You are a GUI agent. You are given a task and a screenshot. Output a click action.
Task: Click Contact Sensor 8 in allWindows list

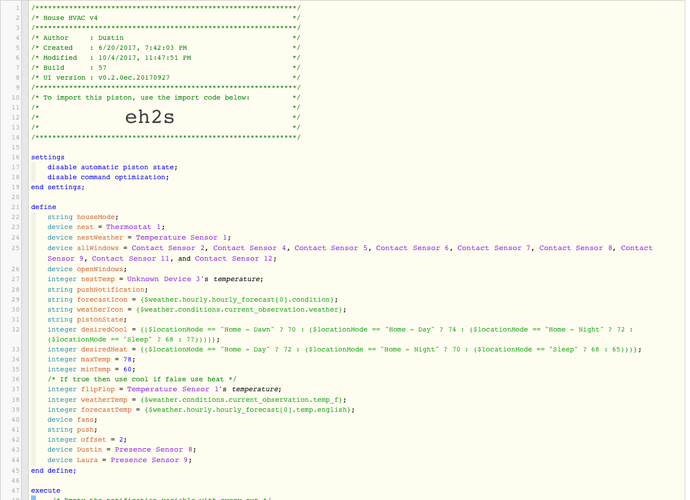576,248
